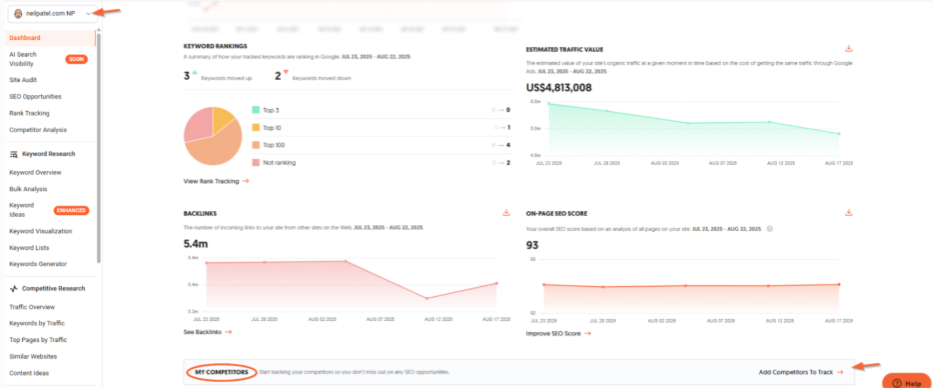Open the Help button

click(x=906, y=383)
